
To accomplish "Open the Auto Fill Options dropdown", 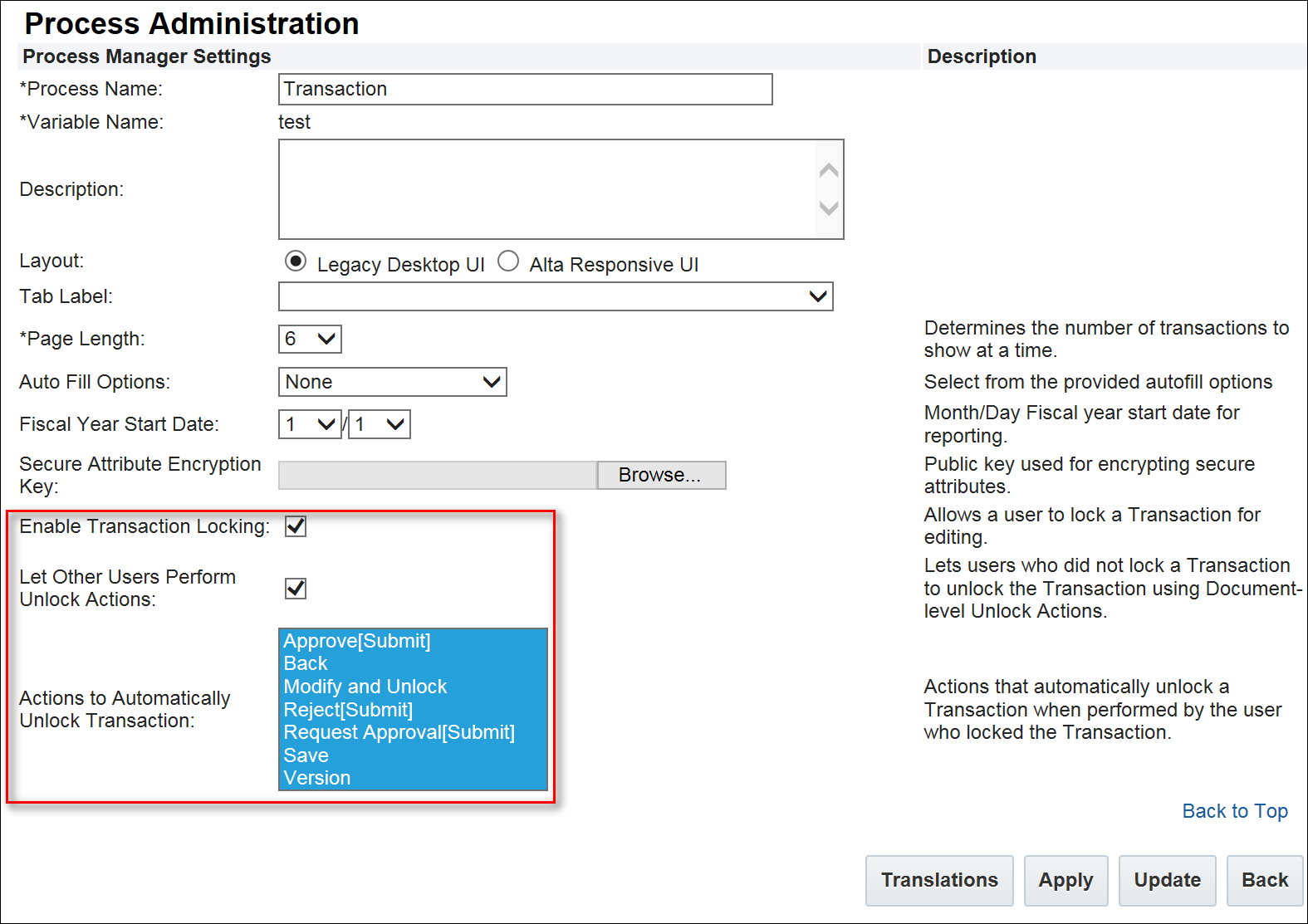I will [x=392, y=382].
